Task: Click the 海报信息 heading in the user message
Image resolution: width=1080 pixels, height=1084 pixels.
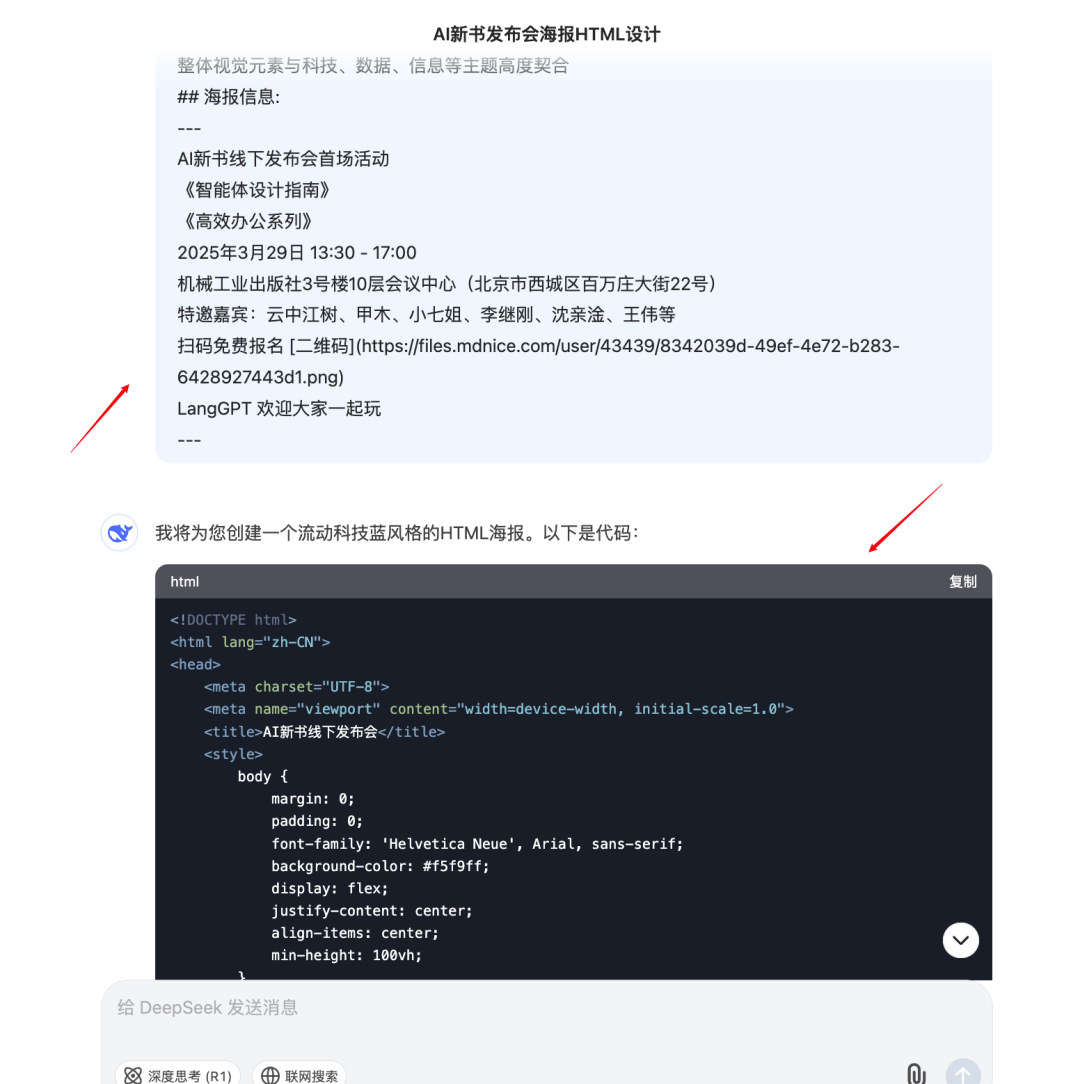Action: click(228, 97)
